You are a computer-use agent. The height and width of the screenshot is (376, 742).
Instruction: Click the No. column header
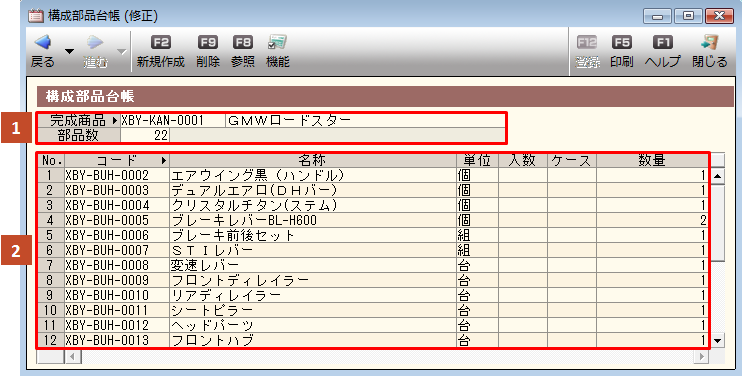tap(52, 160)
